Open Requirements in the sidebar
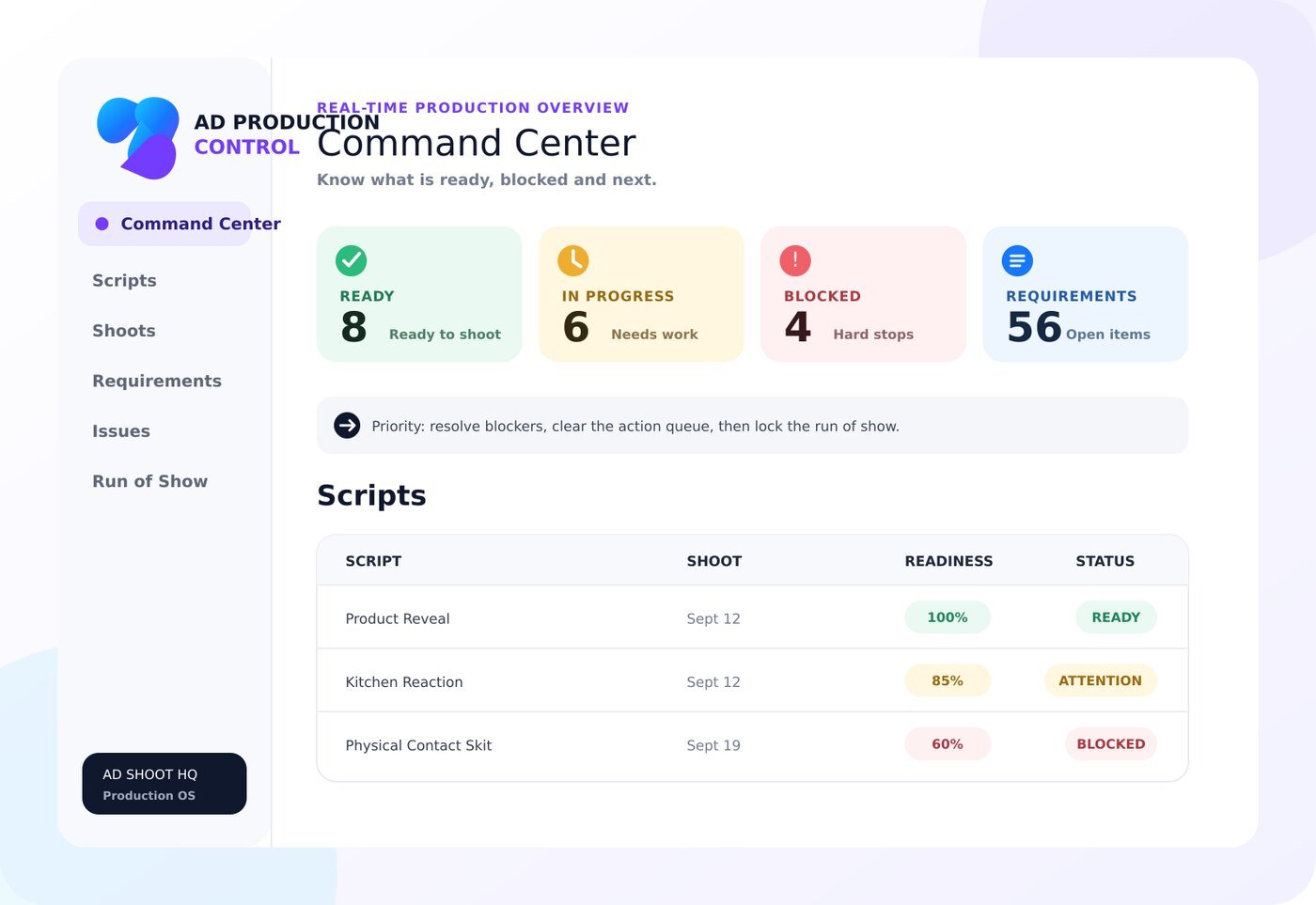 click(x=157, y=381)
